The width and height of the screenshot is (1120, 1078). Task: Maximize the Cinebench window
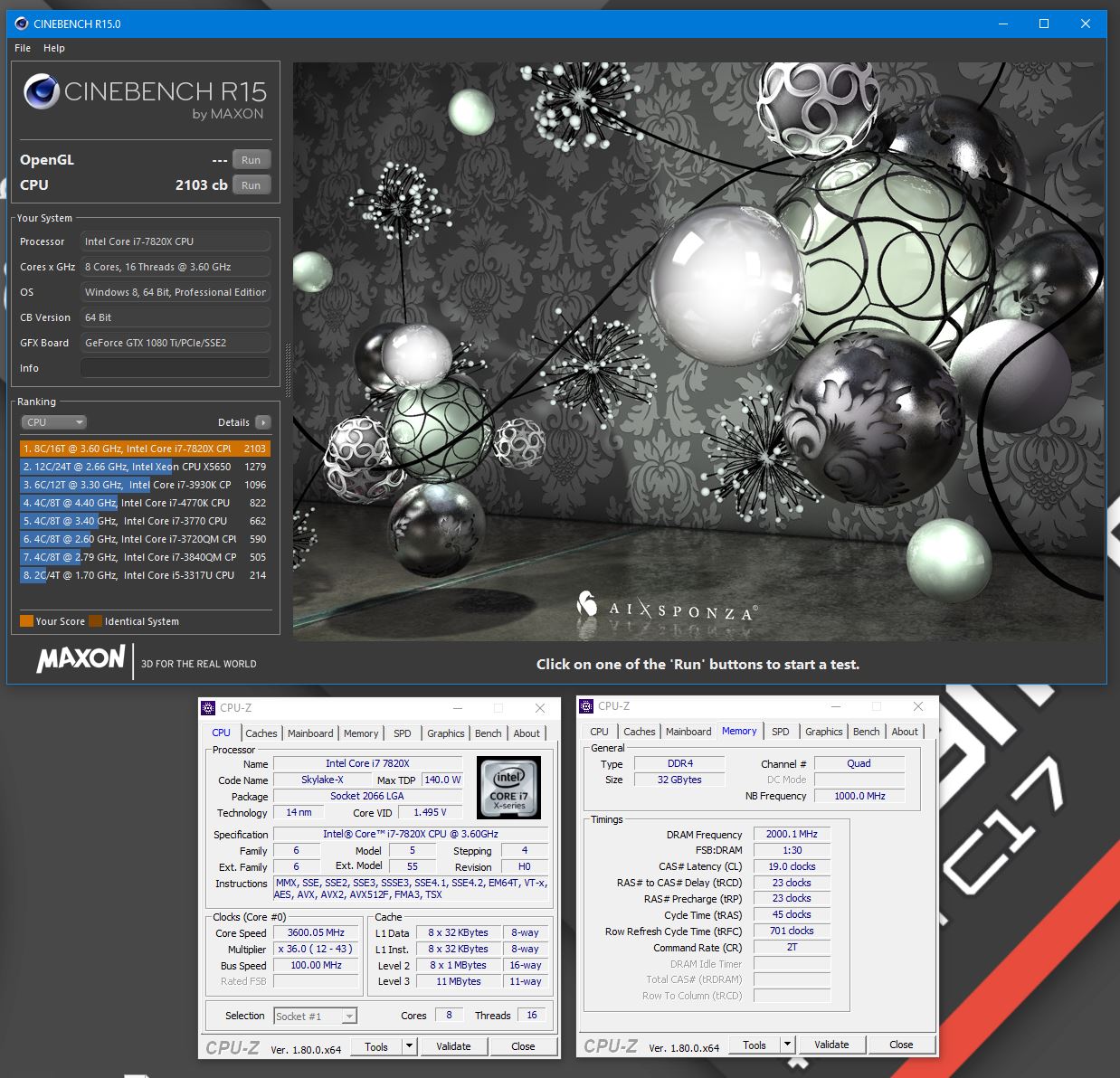point(1044,24)
